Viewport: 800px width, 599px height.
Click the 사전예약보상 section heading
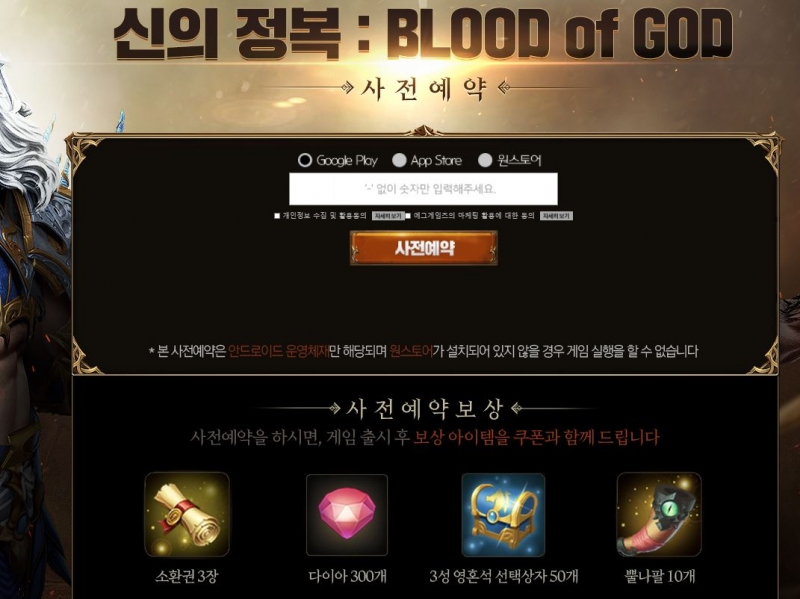(x=424, y=409)
